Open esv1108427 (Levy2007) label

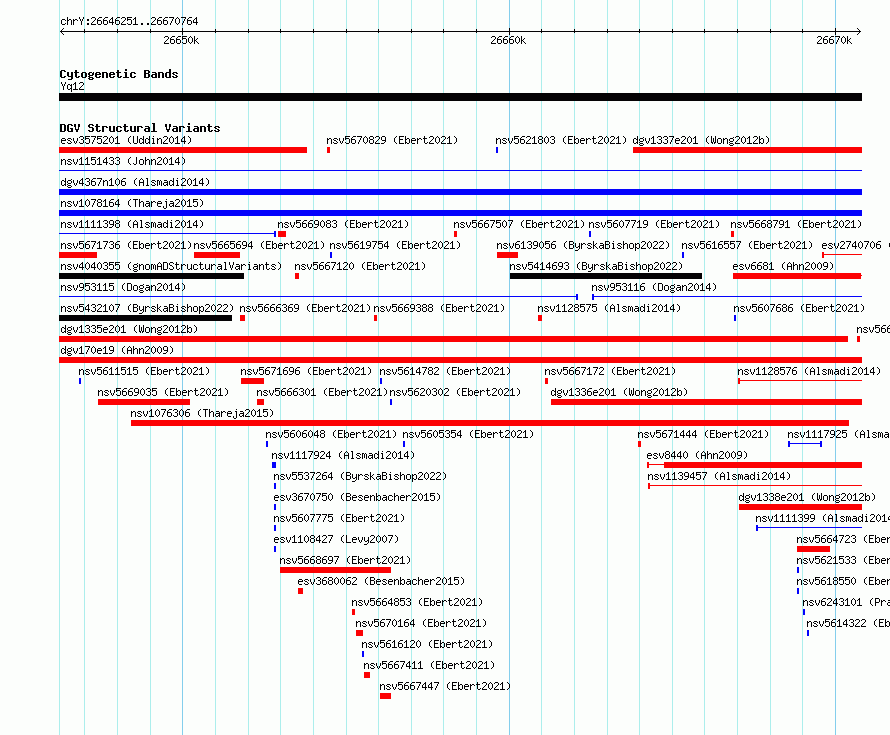point(336,539)
